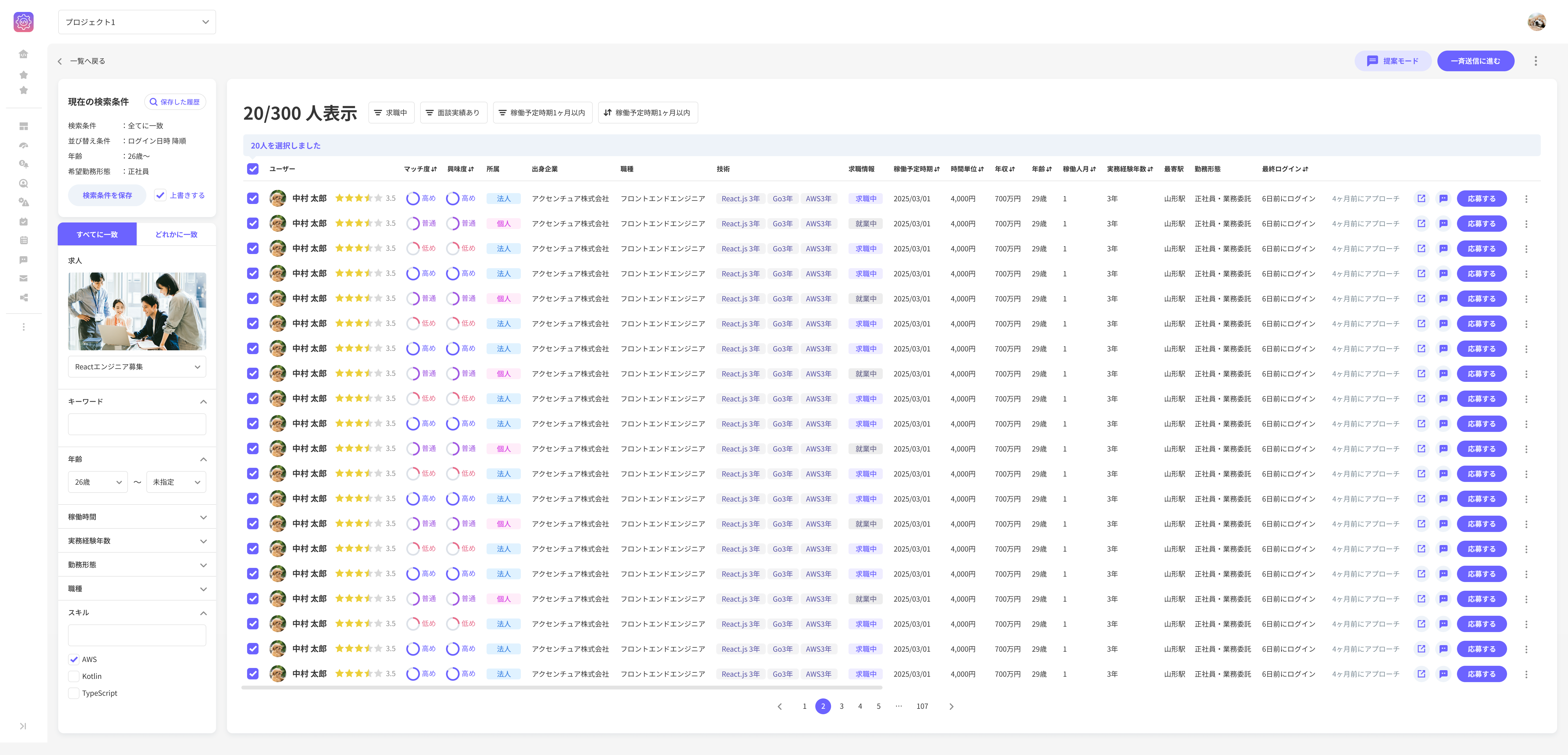Click user avatar at top right
Viewport: 1568px width, 755px height.
tap(1536, 22)
